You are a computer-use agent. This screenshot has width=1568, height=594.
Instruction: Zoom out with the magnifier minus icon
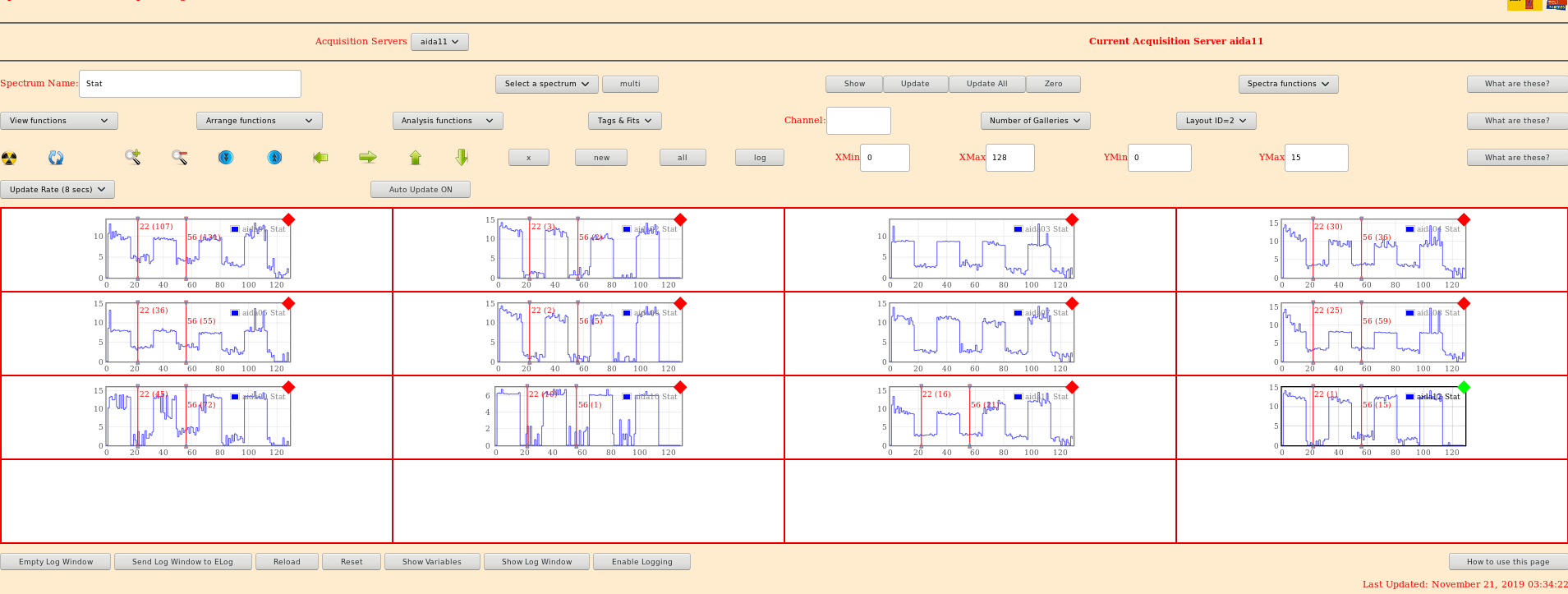pyautogui.click(x=179, y=157)
